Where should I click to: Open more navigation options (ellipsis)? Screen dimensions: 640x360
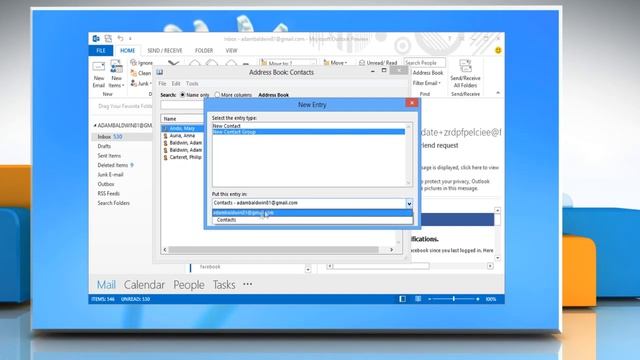pyautogui.click(x=247, y=284)
